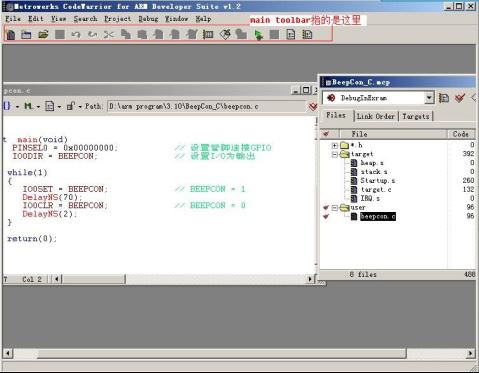
Task: Click the Open file folder icon in main toolbar
Action: click(x=43, y=34)
